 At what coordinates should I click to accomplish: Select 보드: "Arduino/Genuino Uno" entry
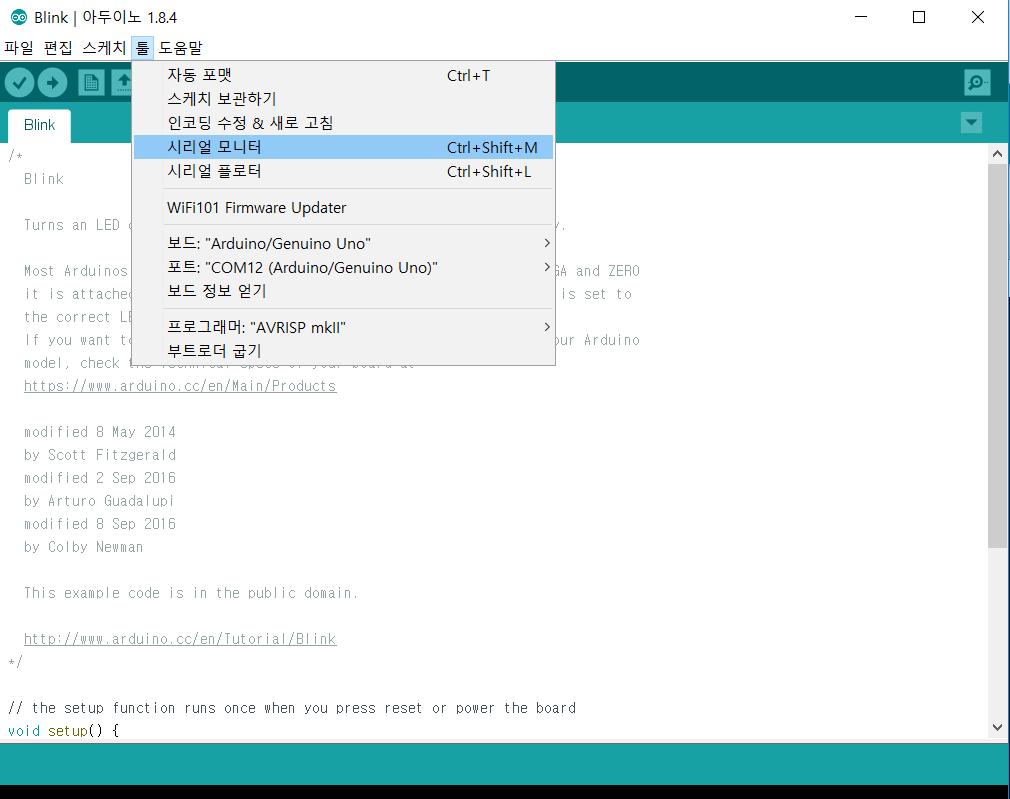tap(343, 243)
